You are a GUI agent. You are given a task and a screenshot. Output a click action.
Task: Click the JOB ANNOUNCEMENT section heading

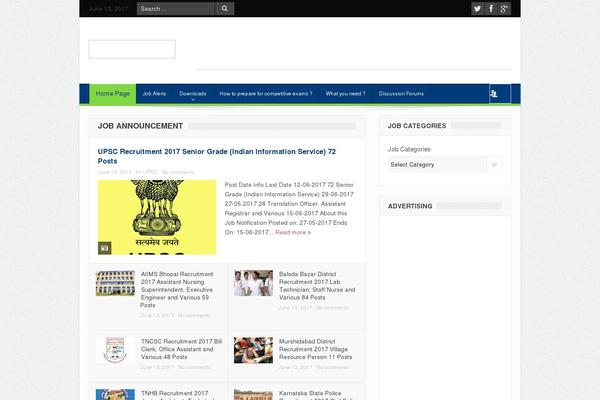coord(140,126)
